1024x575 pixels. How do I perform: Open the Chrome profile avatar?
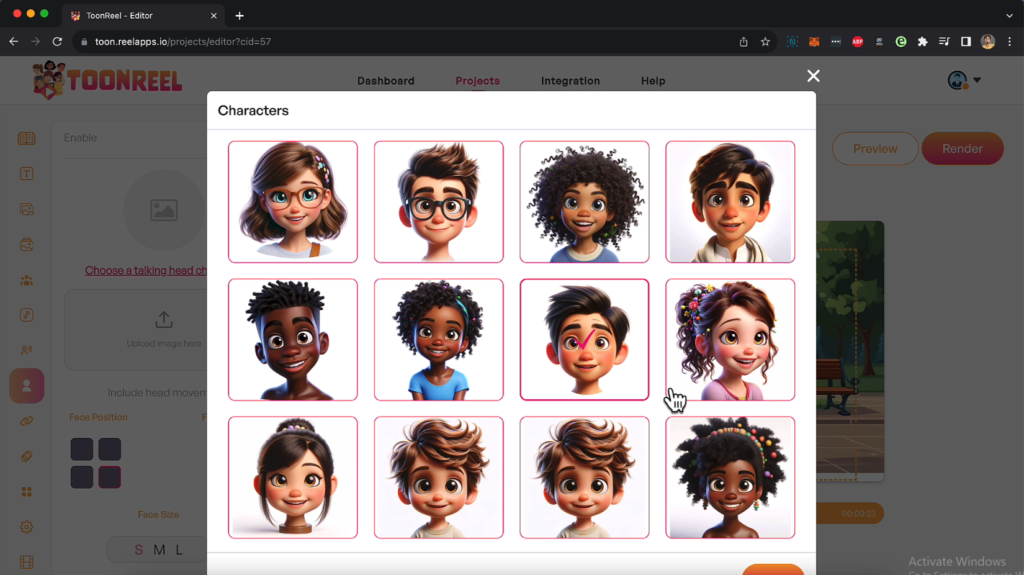(987, 42)
